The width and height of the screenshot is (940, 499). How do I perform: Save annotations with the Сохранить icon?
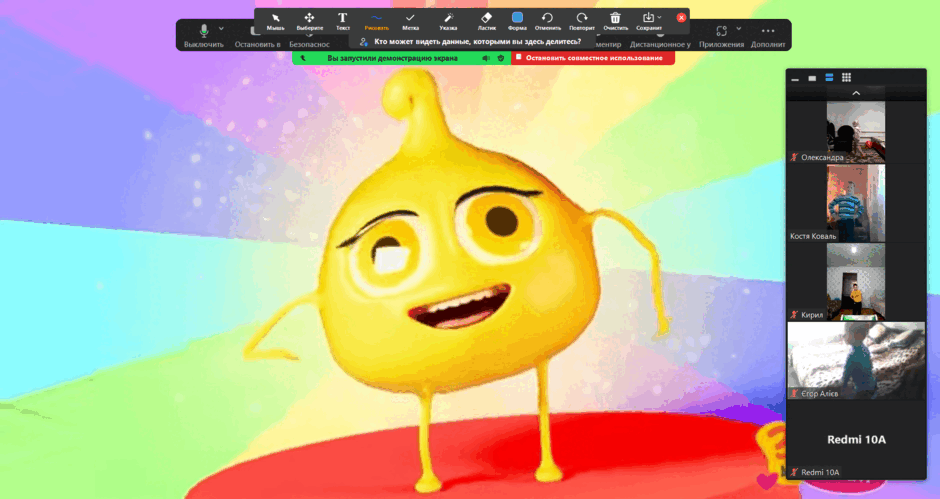pyautogui.click(x=648, y=21)
